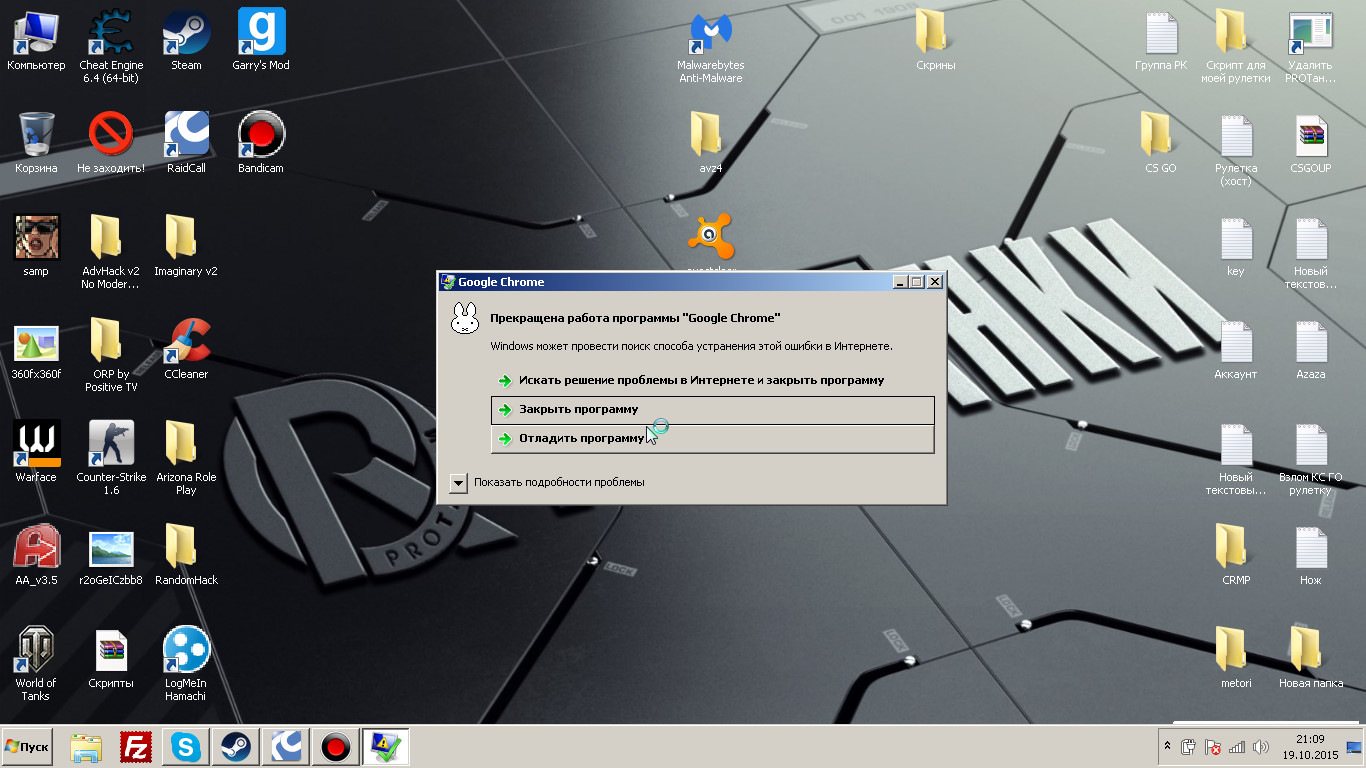The image size is (1366, 768).
Task: Select the RandomHack folder
Action: click(186, 555)
